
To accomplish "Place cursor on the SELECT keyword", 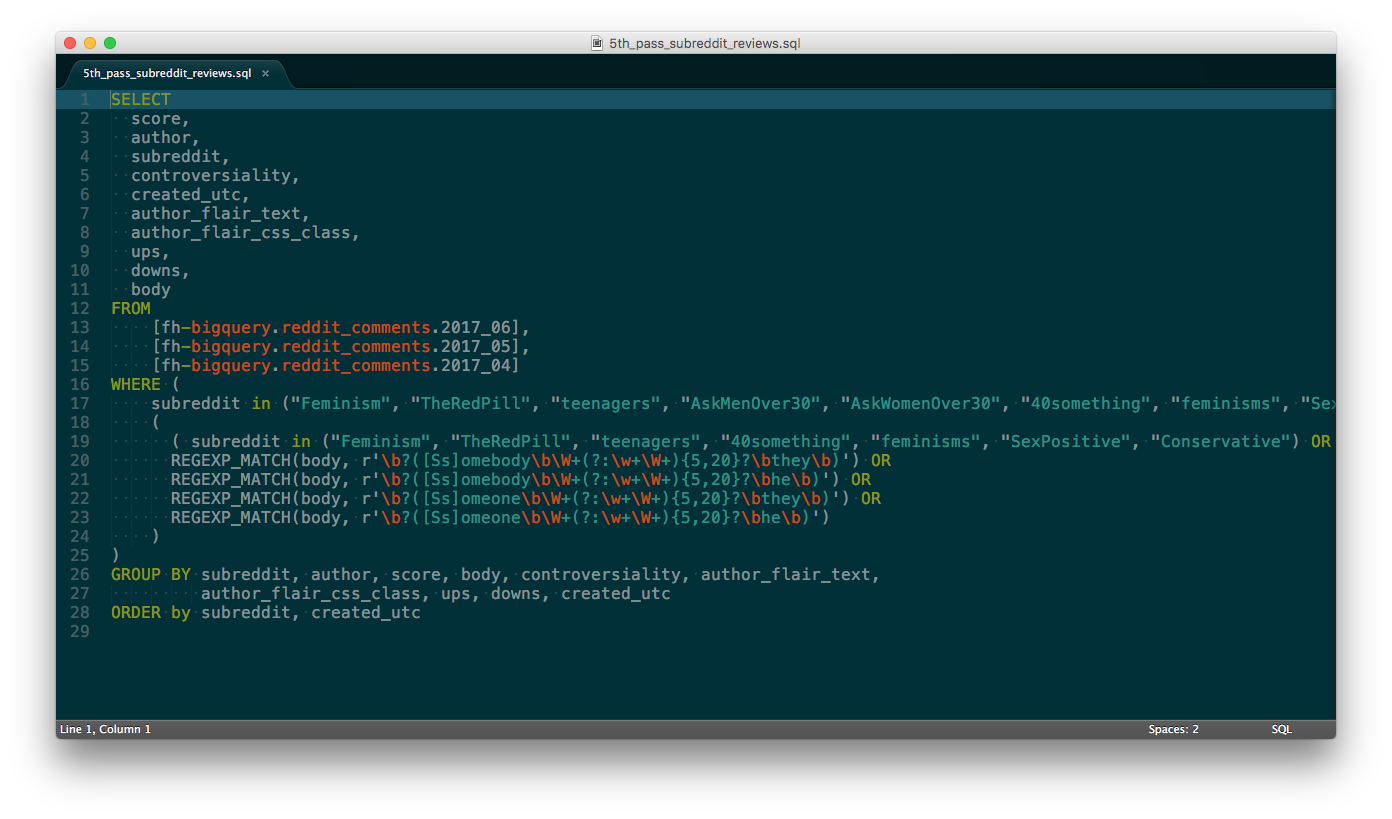I will coord(141,99).
